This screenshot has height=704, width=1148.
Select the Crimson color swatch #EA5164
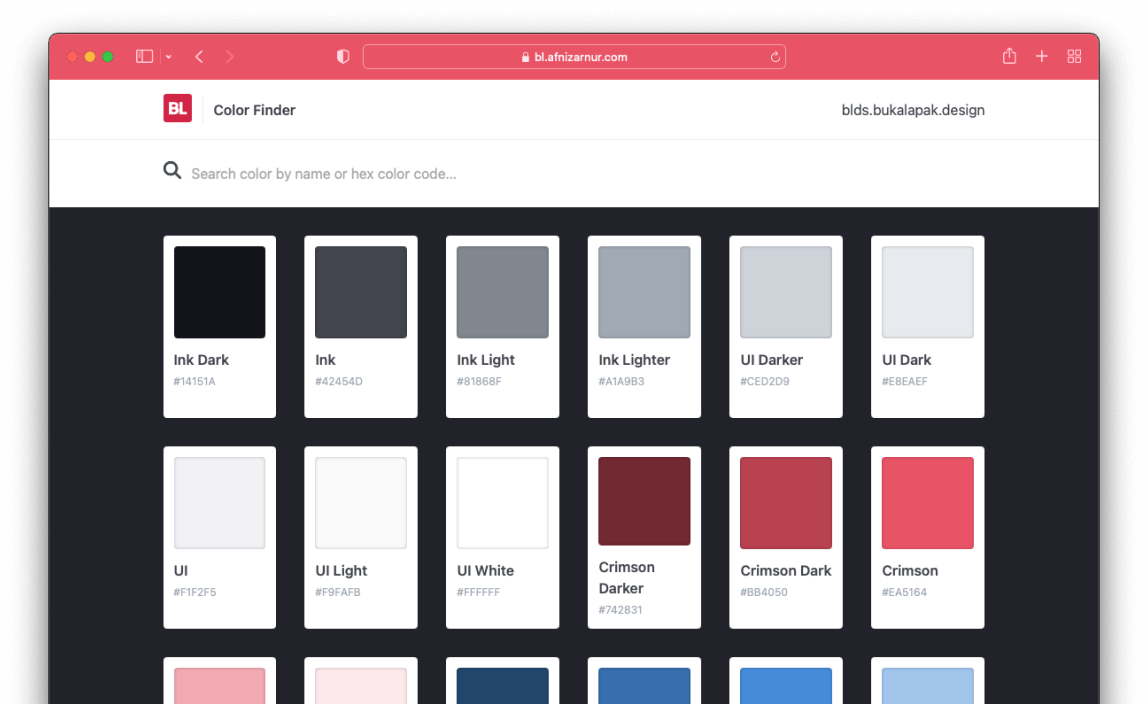tap(928, 503)
